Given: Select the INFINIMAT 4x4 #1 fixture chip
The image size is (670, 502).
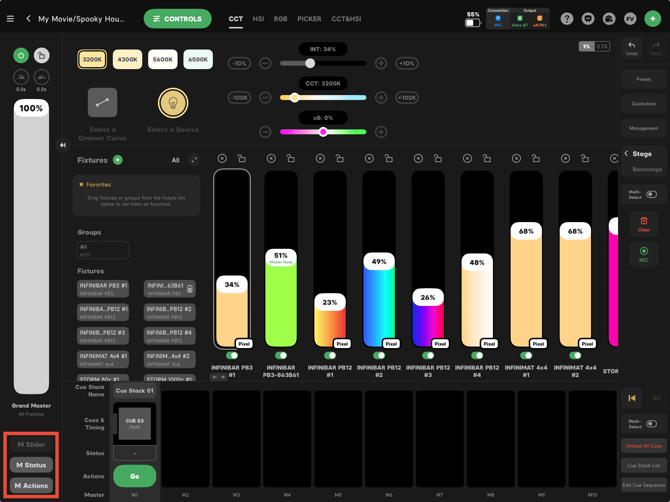Looking at the screenshot, I should [103, 359].
